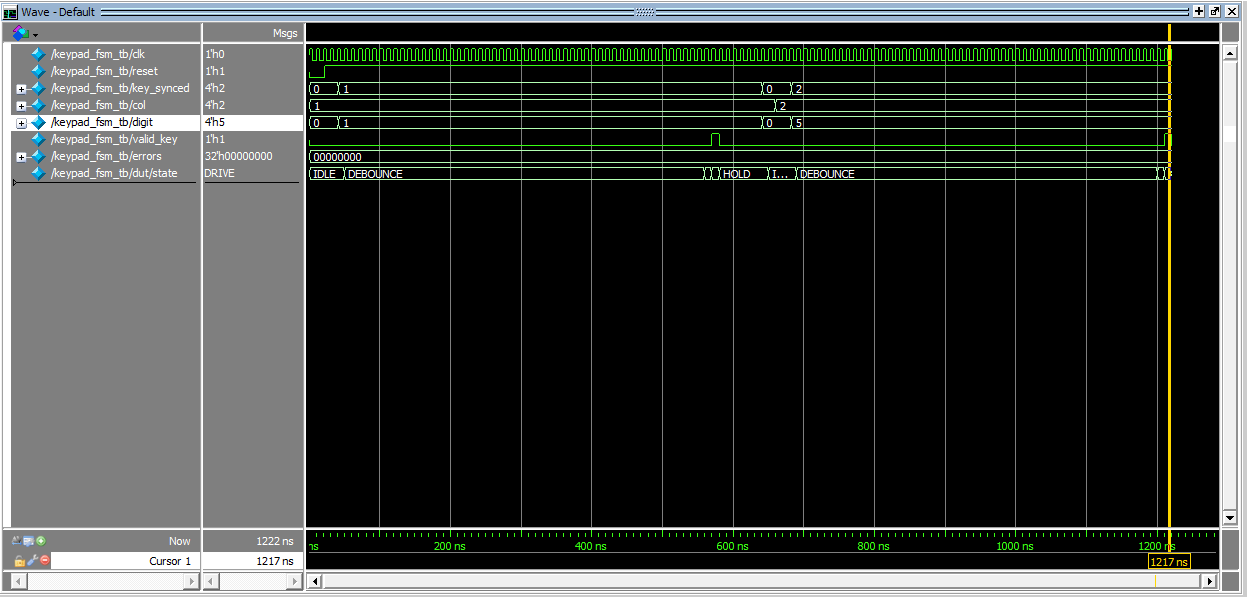Screen dimensions: 1247x597
Task: Open the Cursor 1 properties wrench icon
Action: (x=31, y=561)
